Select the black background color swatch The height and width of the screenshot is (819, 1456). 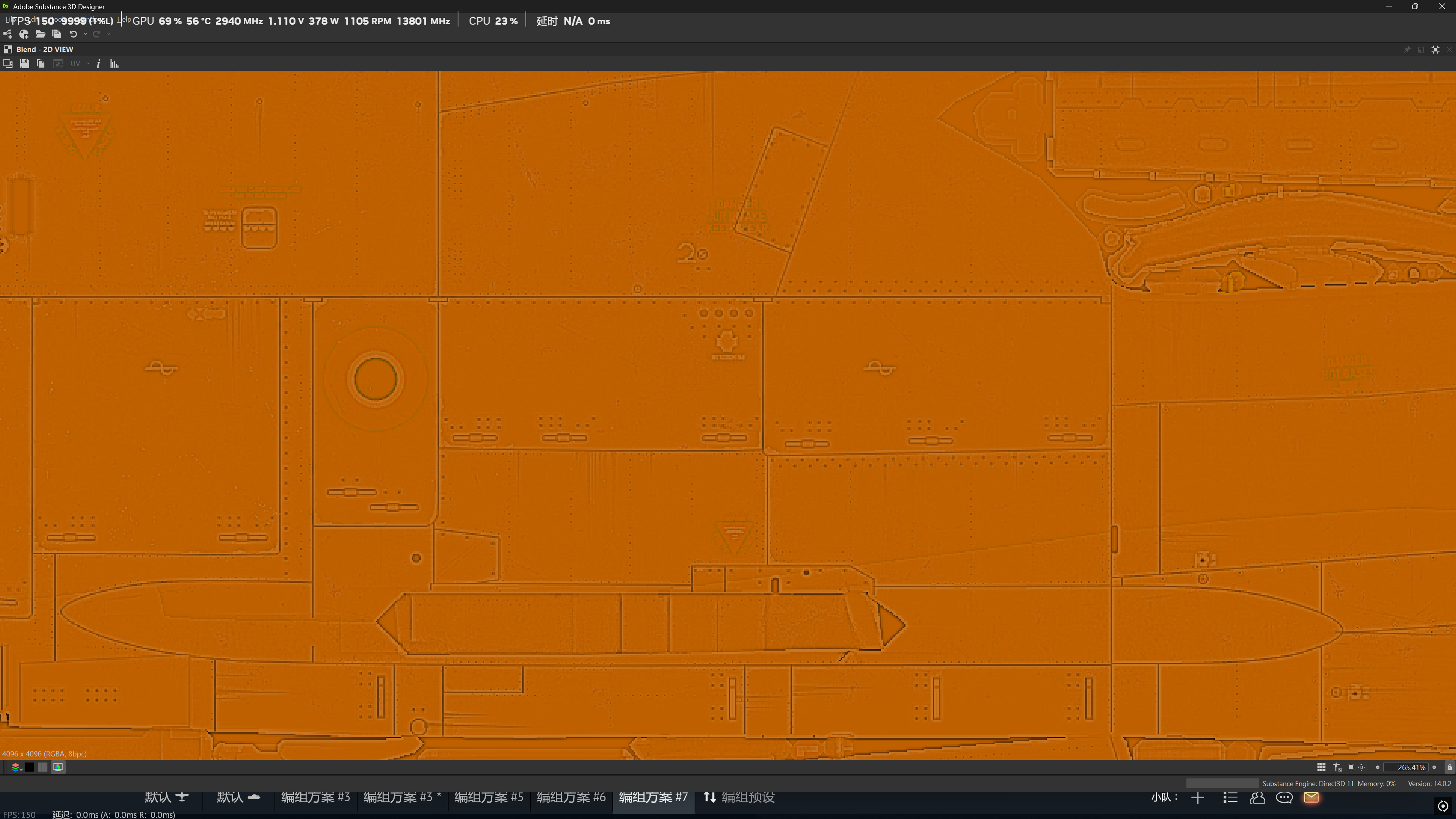(30, 767)
